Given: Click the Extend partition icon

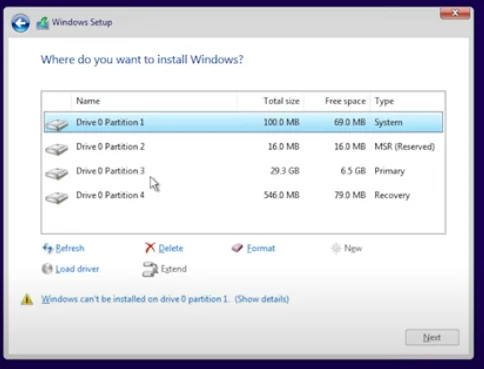Looking at the screenshot, I should coord(150,269).
